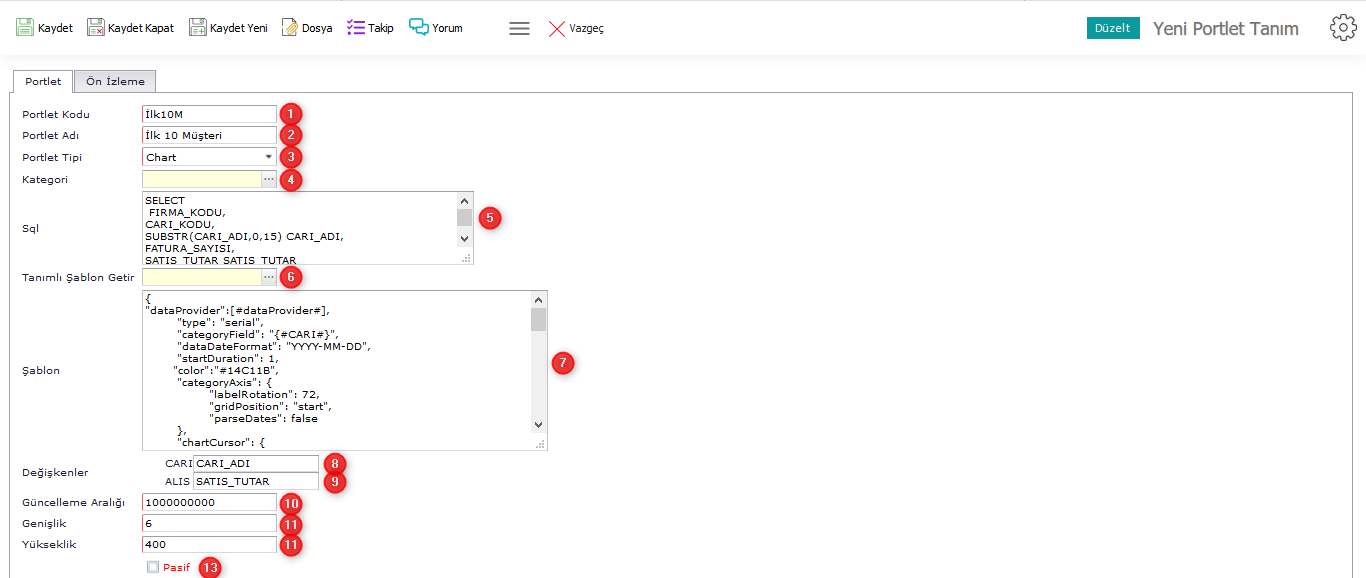
Task: Expand the Portlet Tipi dropdown
Action: (x=268, y=157)
